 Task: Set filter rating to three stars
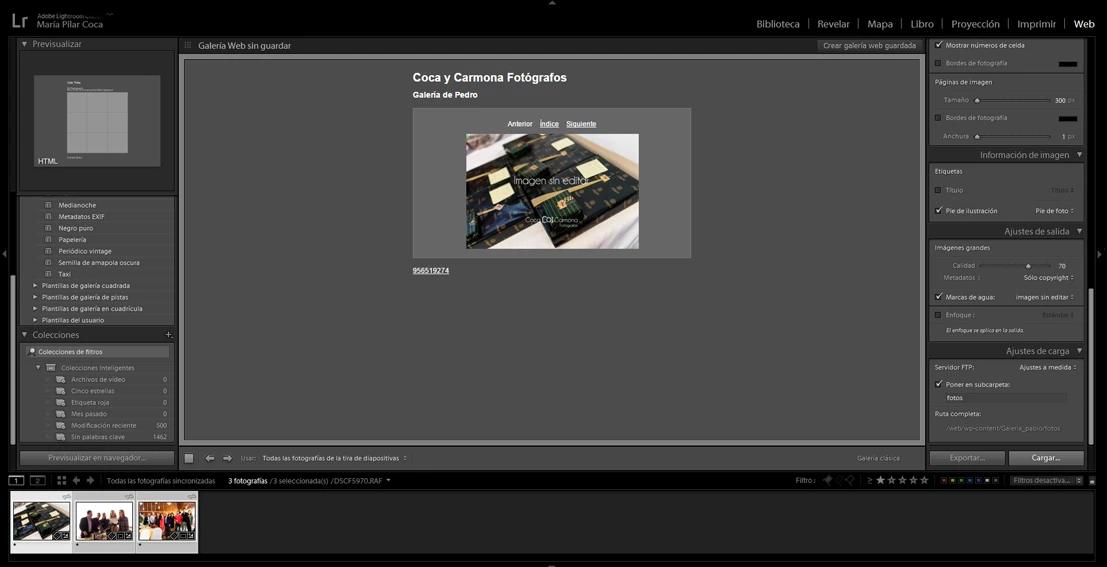(x=902, y=480)
